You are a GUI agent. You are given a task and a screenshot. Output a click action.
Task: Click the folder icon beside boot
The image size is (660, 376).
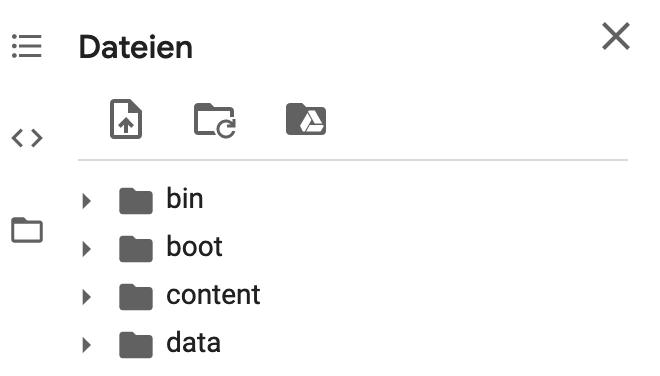coord(136,249)
